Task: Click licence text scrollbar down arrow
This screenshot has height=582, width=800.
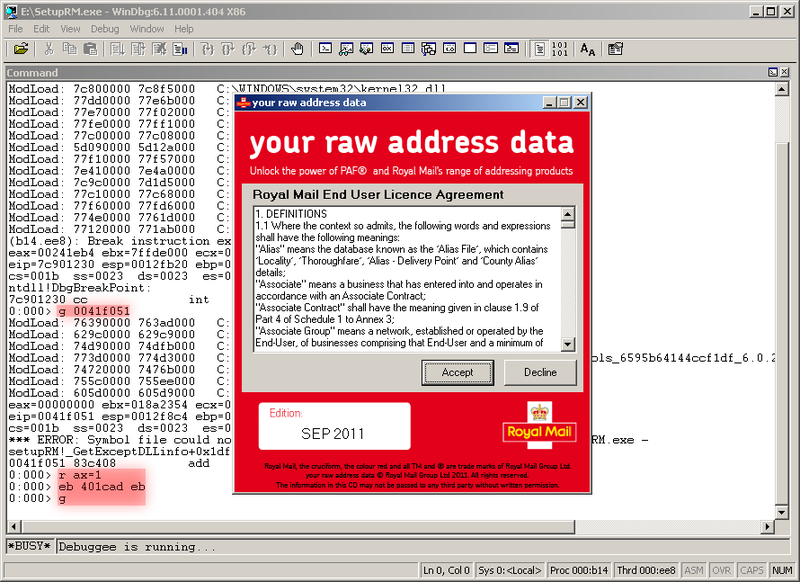Action: [x=568, y=344]
